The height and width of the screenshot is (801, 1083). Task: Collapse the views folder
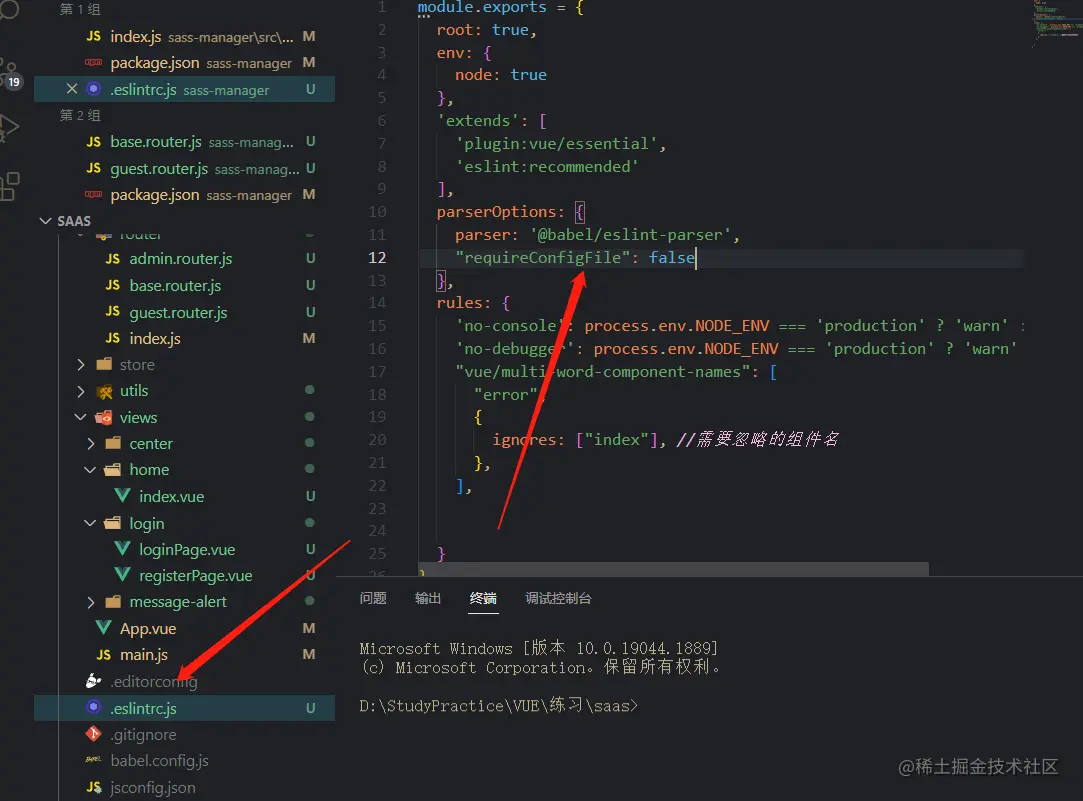point(184,417)
